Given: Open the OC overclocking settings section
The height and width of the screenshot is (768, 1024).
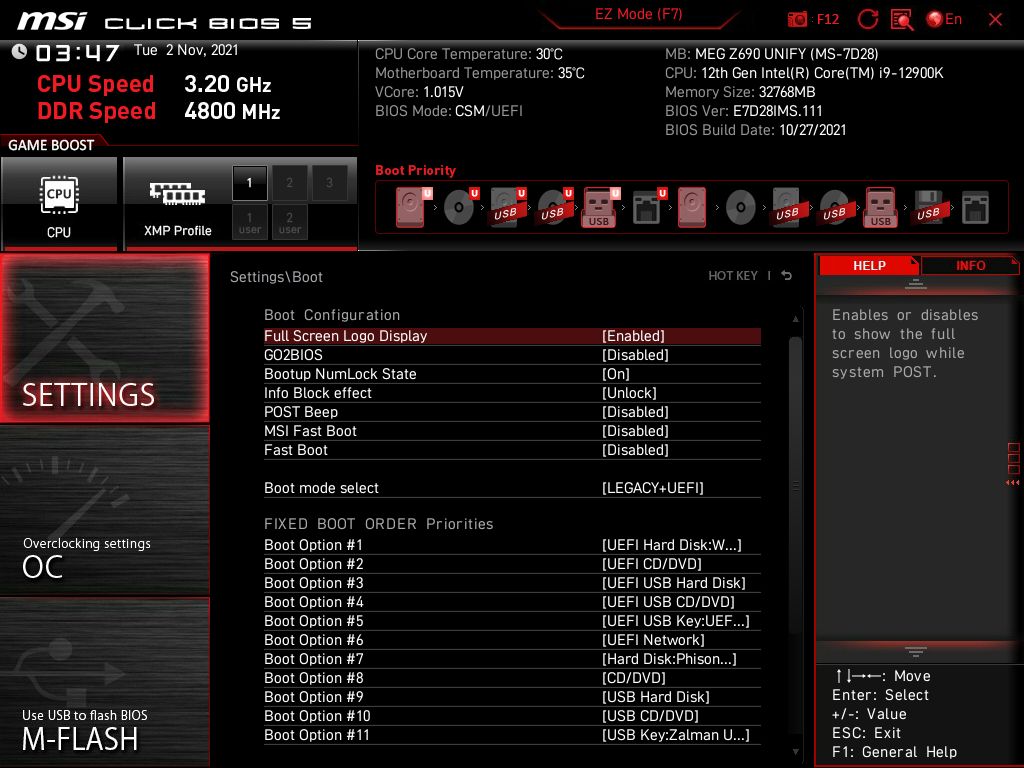Looking at the screenshot, I should click(104, 511).
